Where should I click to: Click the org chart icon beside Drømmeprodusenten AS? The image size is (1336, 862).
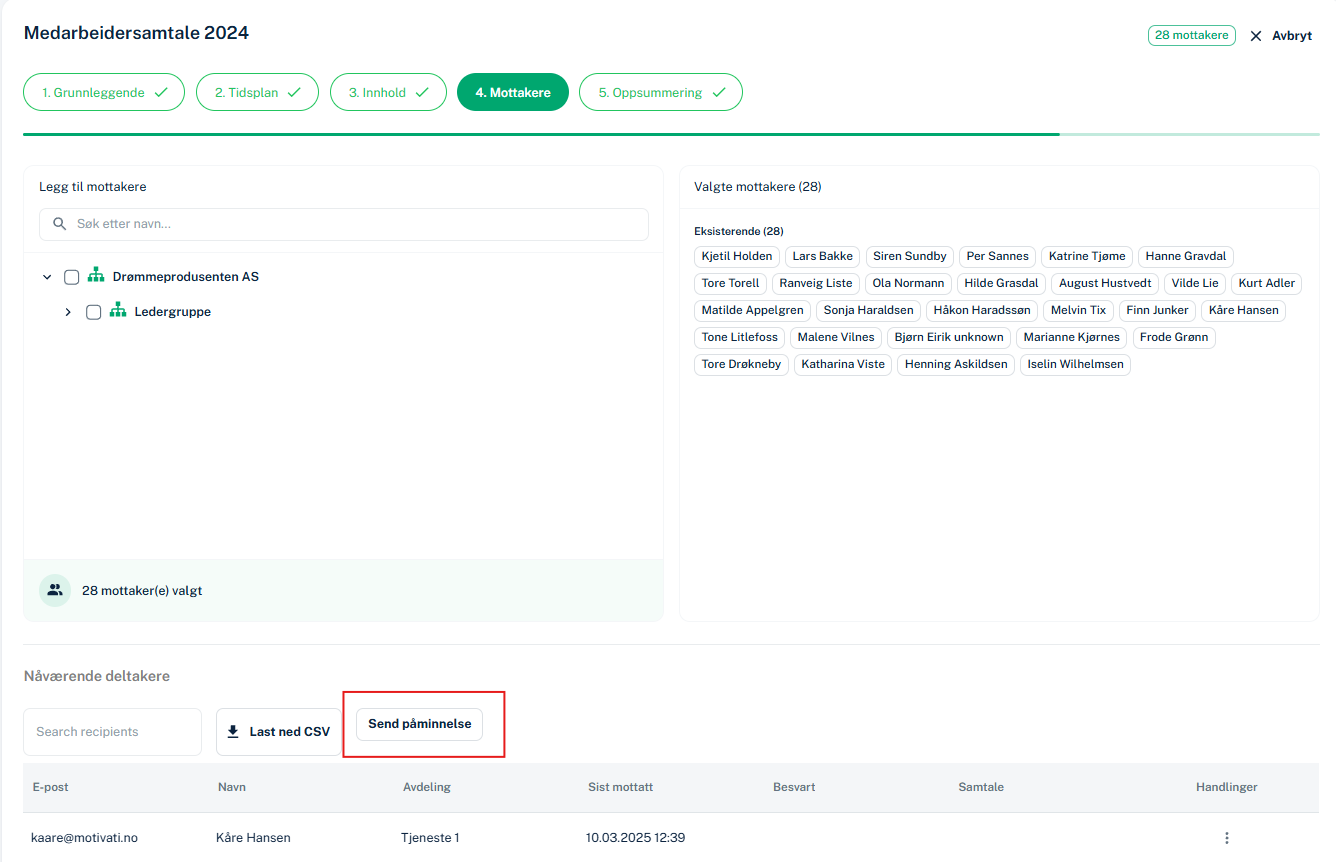point(96,276)
